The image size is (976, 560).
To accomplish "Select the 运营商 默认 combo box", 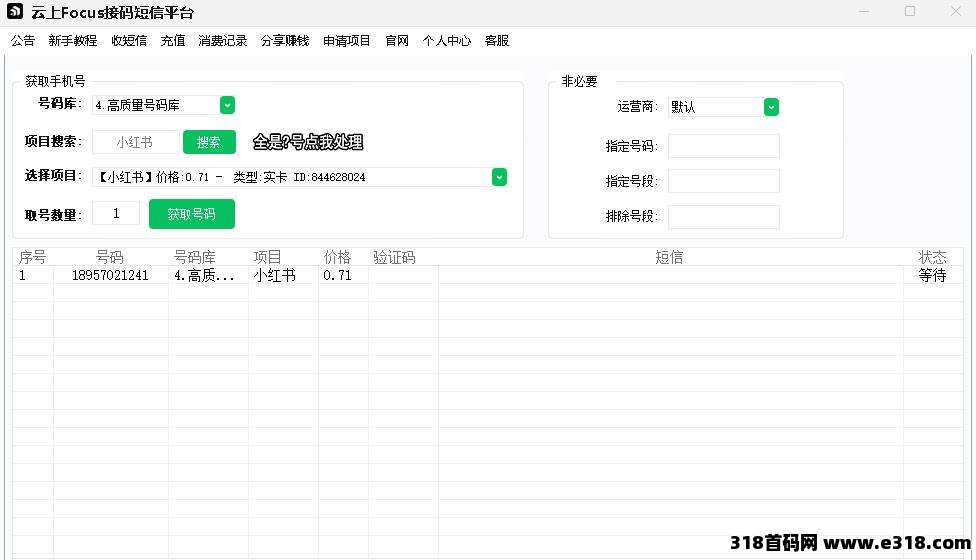I will [x=723, y=107].
